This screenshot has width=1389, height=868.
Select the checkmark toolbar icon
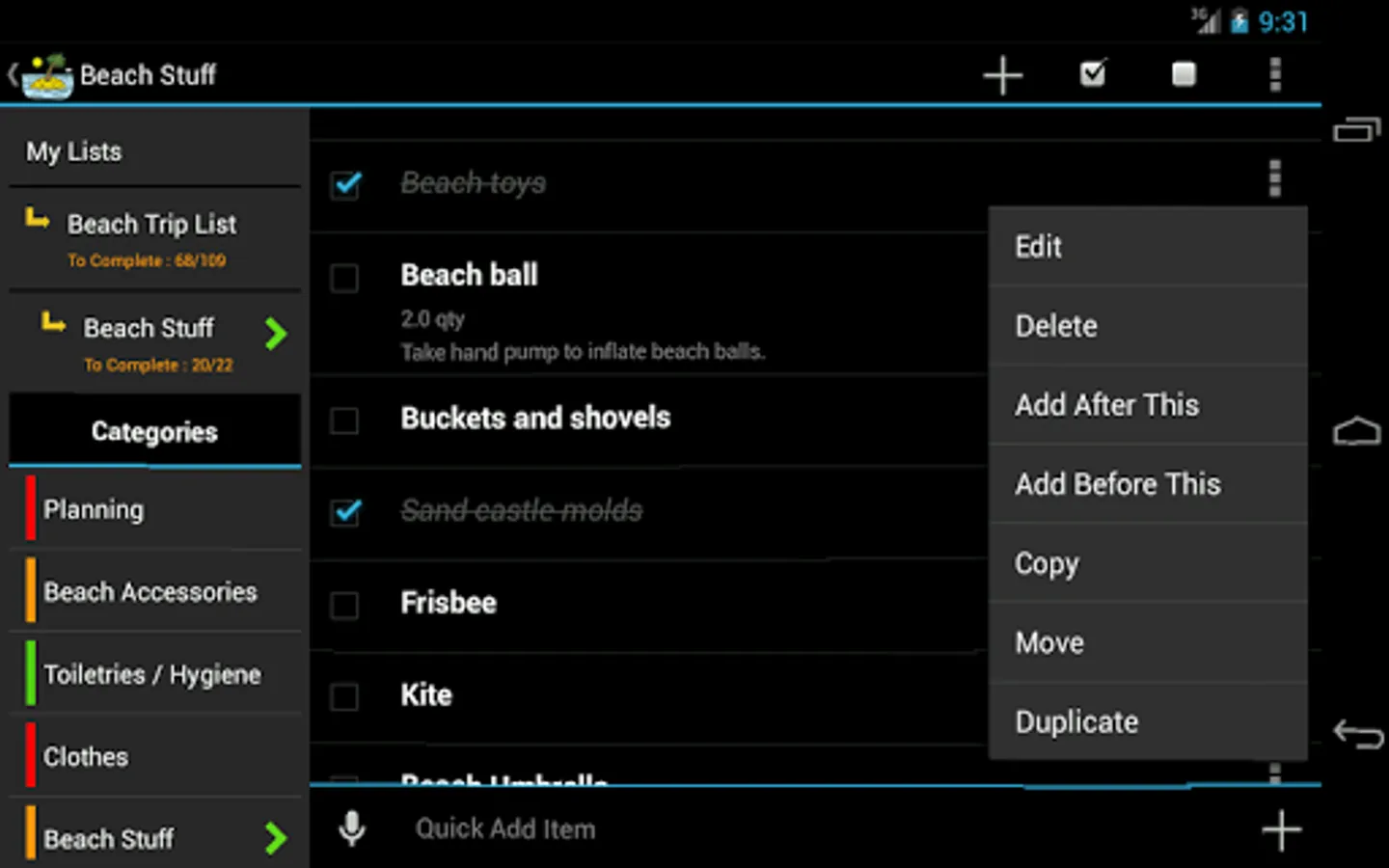point(1093,74)
